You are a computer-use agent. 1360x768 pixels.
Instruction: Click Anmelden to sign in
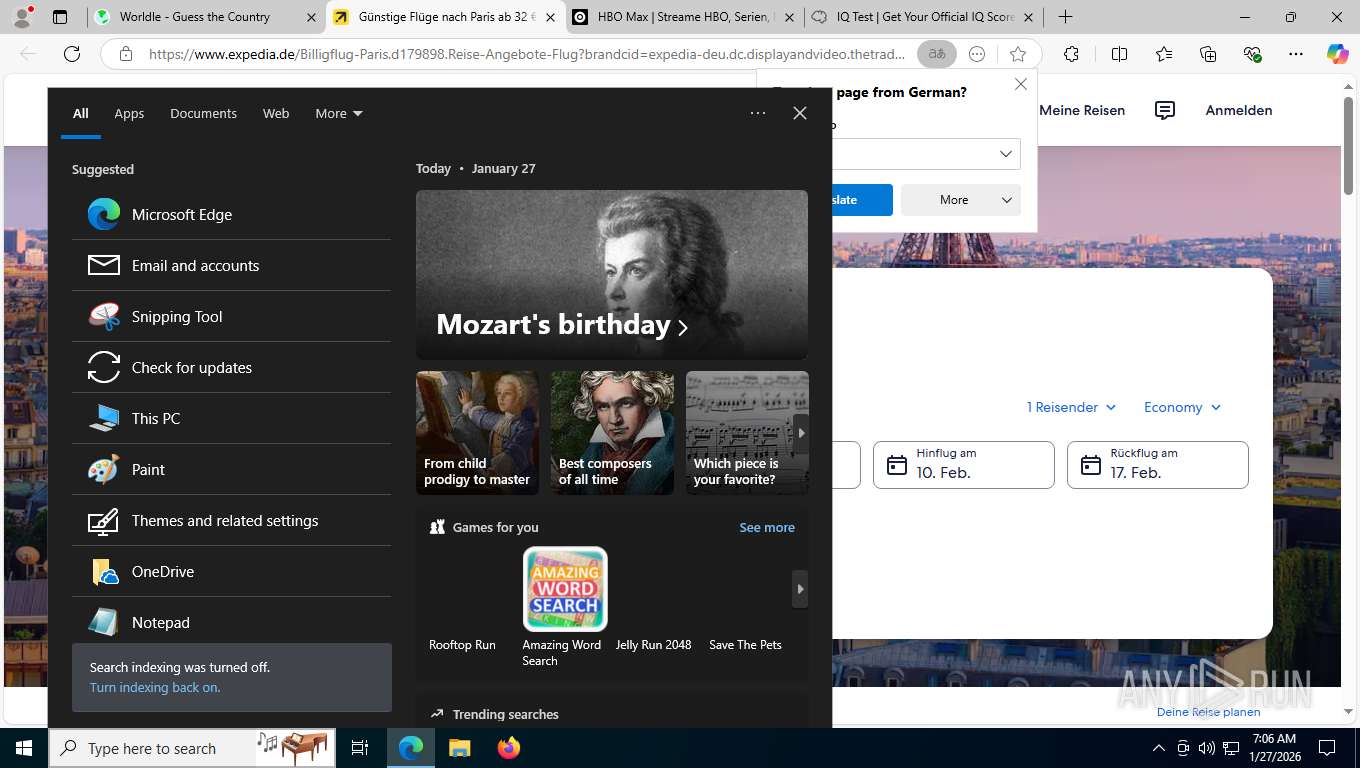[1239, 110]
